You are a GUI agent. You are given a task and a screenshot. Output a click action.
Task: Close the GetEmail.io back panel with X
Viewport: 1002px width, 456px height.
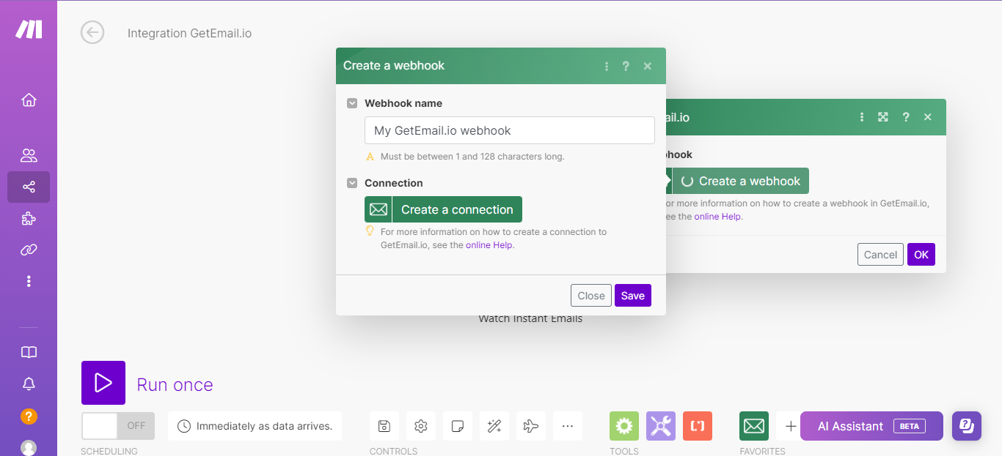pos(928,117)
